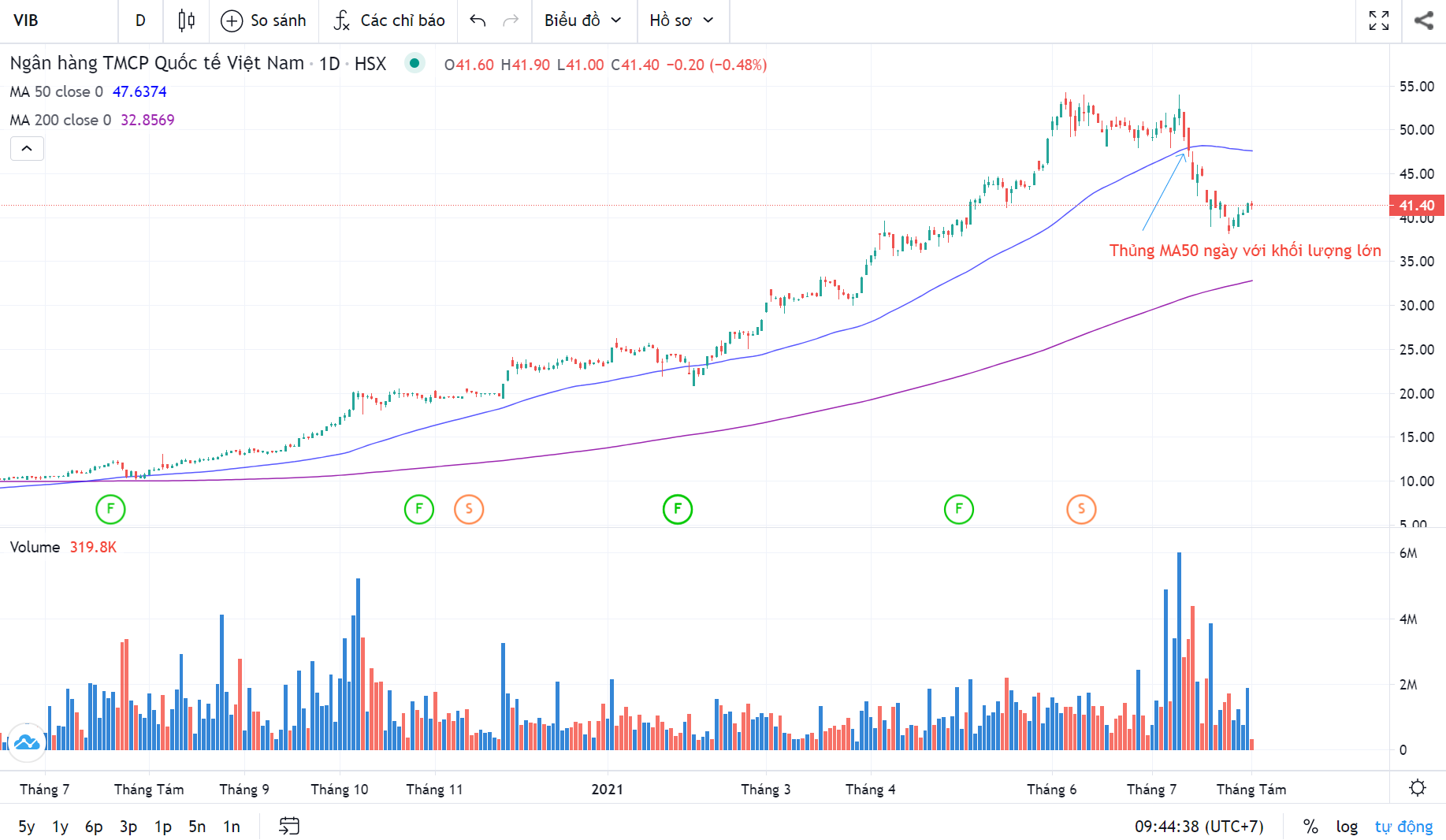The height and width of the screenshot is (840, 1446).
Task: Toggle the tự động auto scale
Action: [1403, 826]
